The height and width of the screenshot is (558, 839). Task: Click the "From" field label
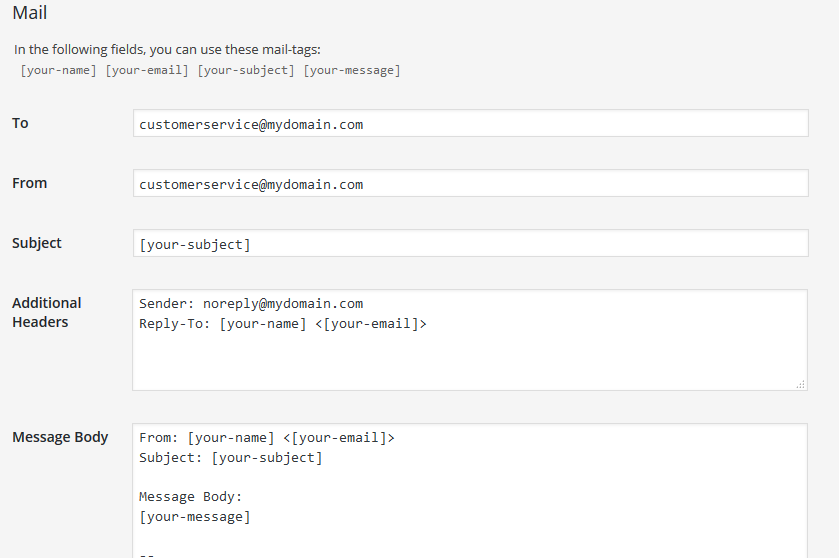point(29,183)
